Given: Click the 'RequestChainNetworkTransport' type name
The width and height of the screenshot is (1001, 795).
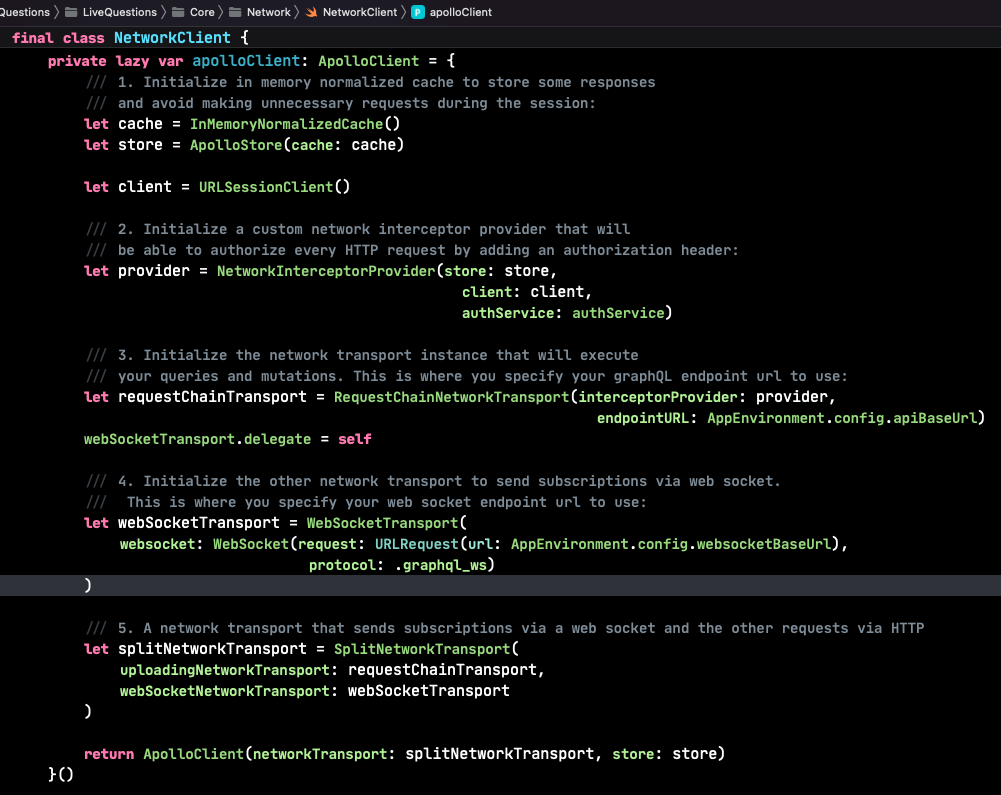Looking at the screenshot, I should [x=451, y=397].
